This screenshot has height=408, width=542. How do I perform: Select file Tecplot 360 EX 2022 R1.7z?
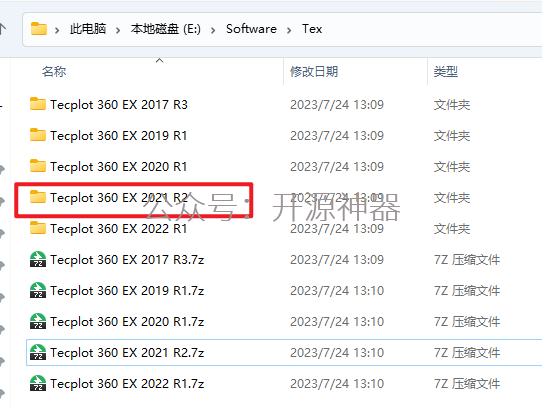coord(127,384)
